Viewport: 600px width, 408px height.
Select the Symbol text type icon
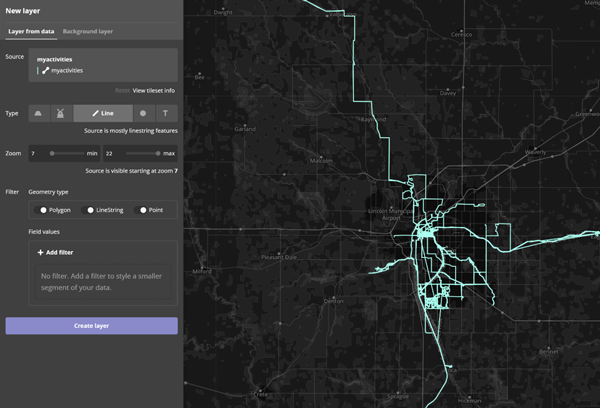tap(165, 113)
